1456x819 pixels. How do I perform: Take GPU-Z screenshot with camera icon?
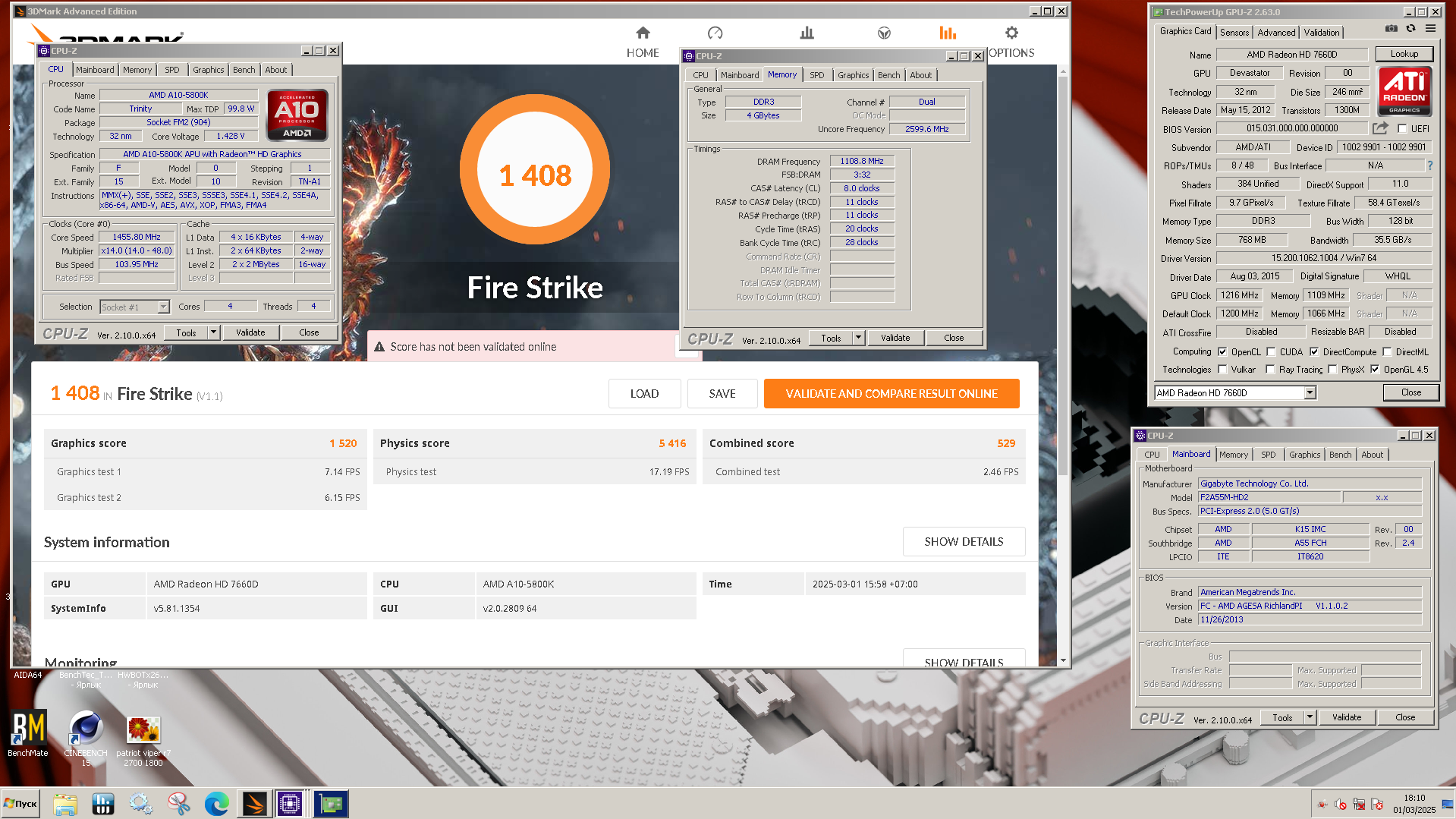point(1391,29)
